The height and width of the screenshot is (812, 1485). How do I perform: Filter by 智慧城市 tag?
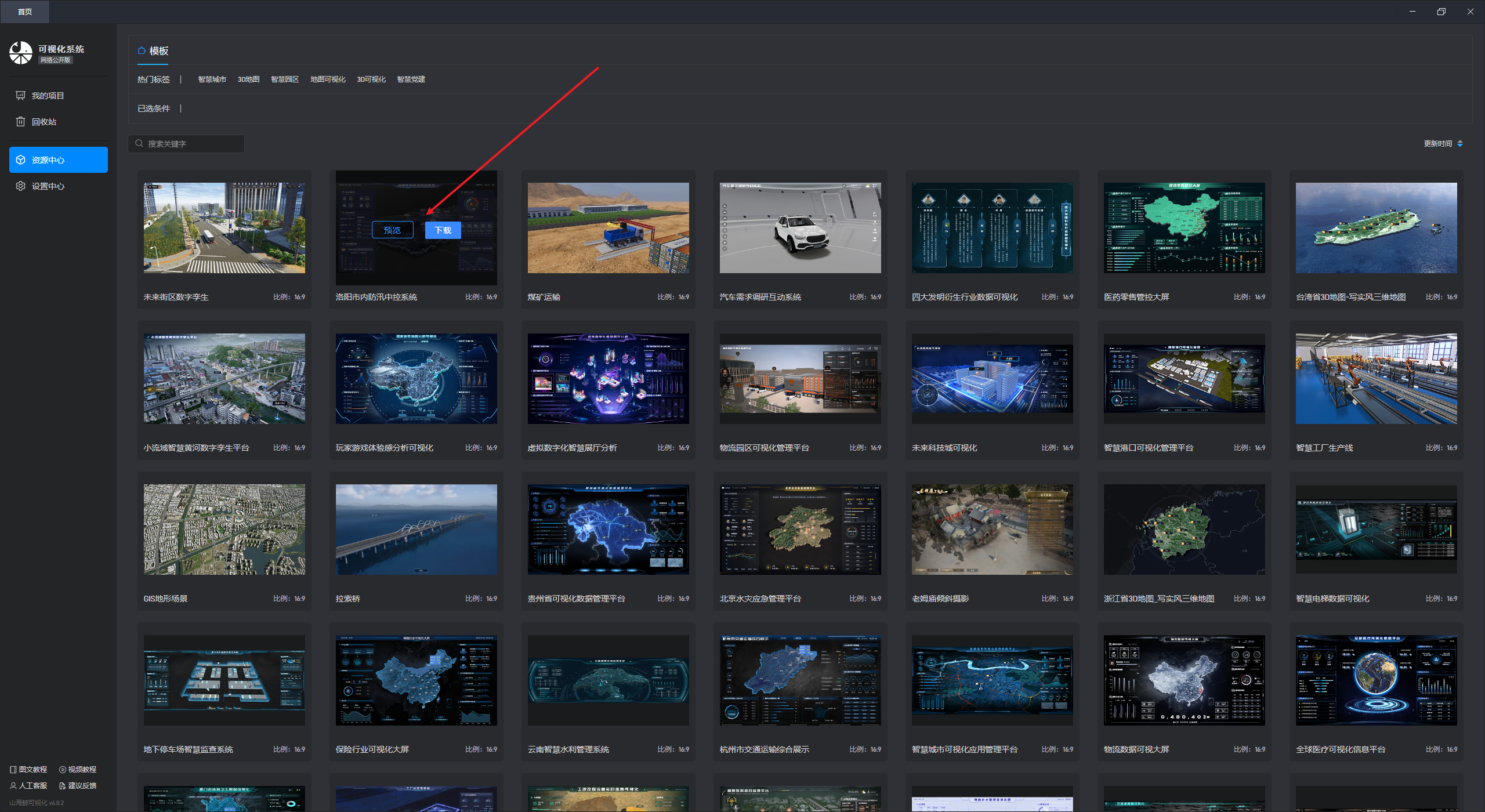tap(212, 79)
